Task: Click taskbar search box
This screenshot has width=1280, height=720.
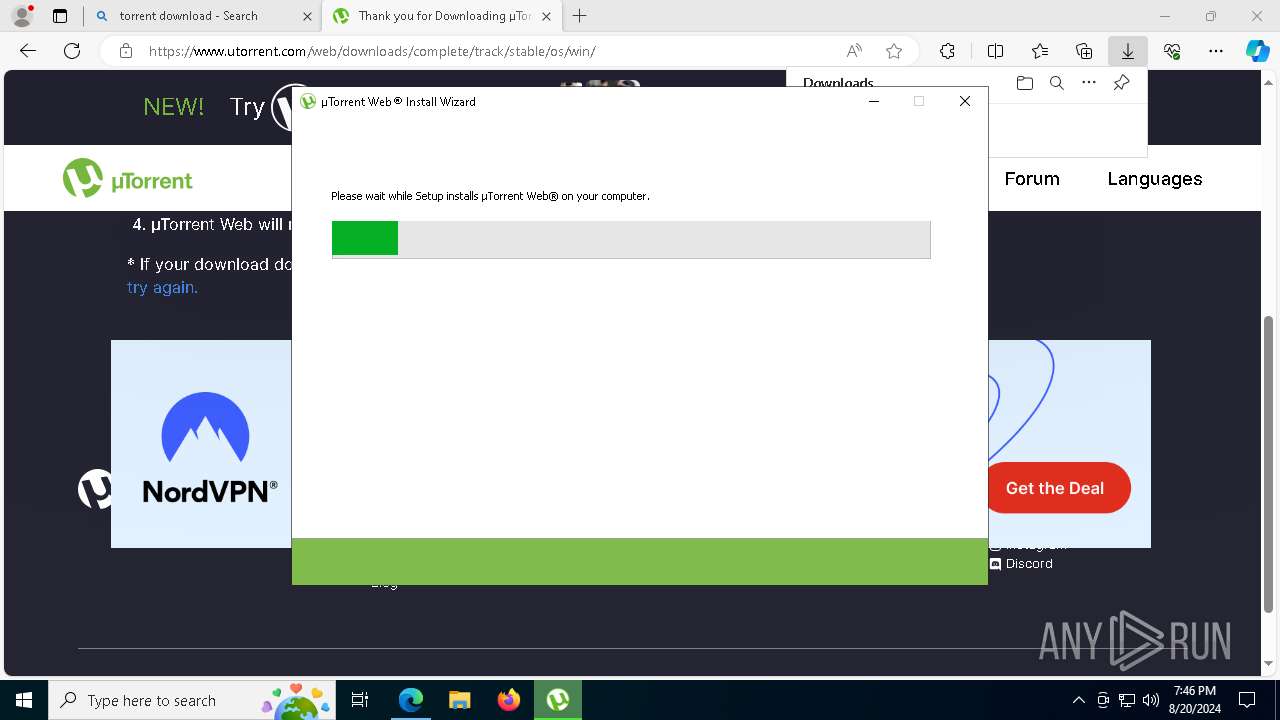Action: coord(193,700)
